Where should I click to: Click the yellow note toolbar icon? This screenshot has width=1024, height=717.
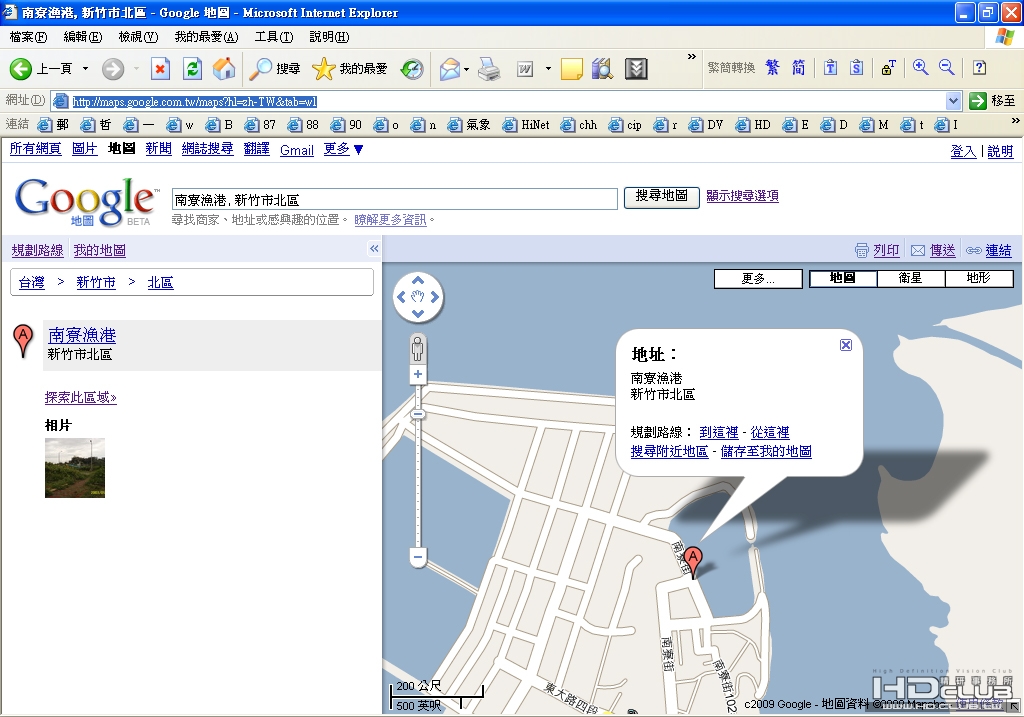[571, 69]
